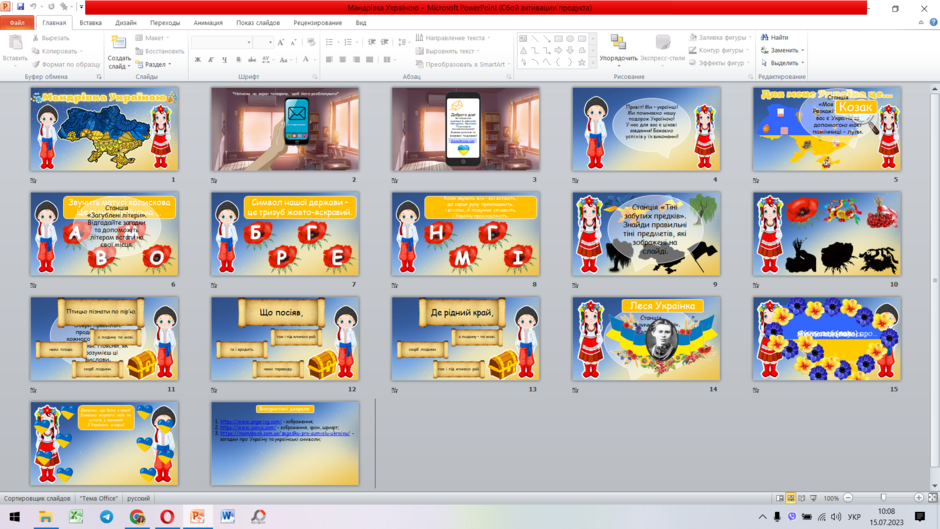The height and width of the screenshot is (529, 940).
Task: Click the Find binoculars icon
Action: (x=764, y=37)
